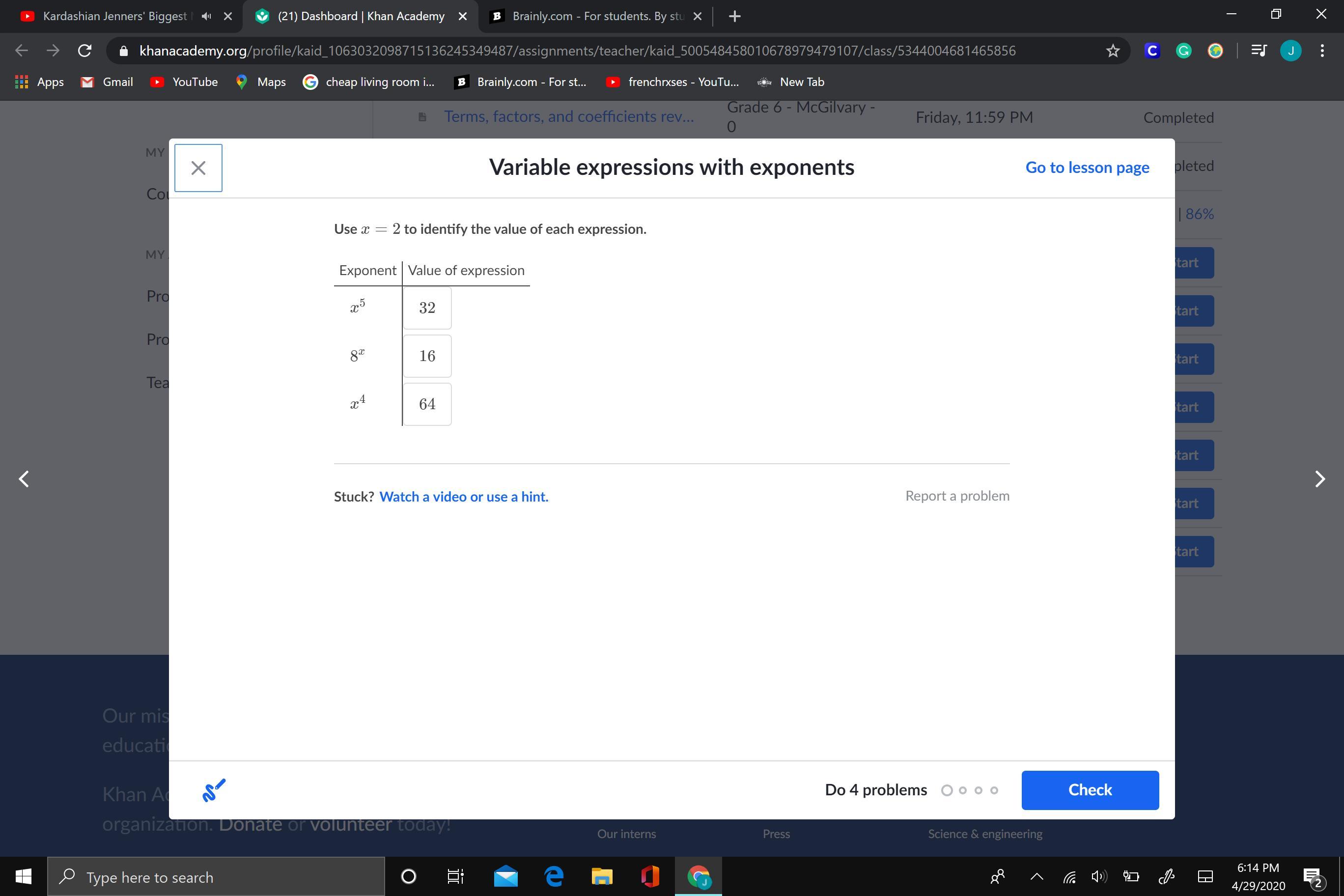The image size is (1344, 896).
Task: Open Chrome media controls icon
Action: (1259, 51)
